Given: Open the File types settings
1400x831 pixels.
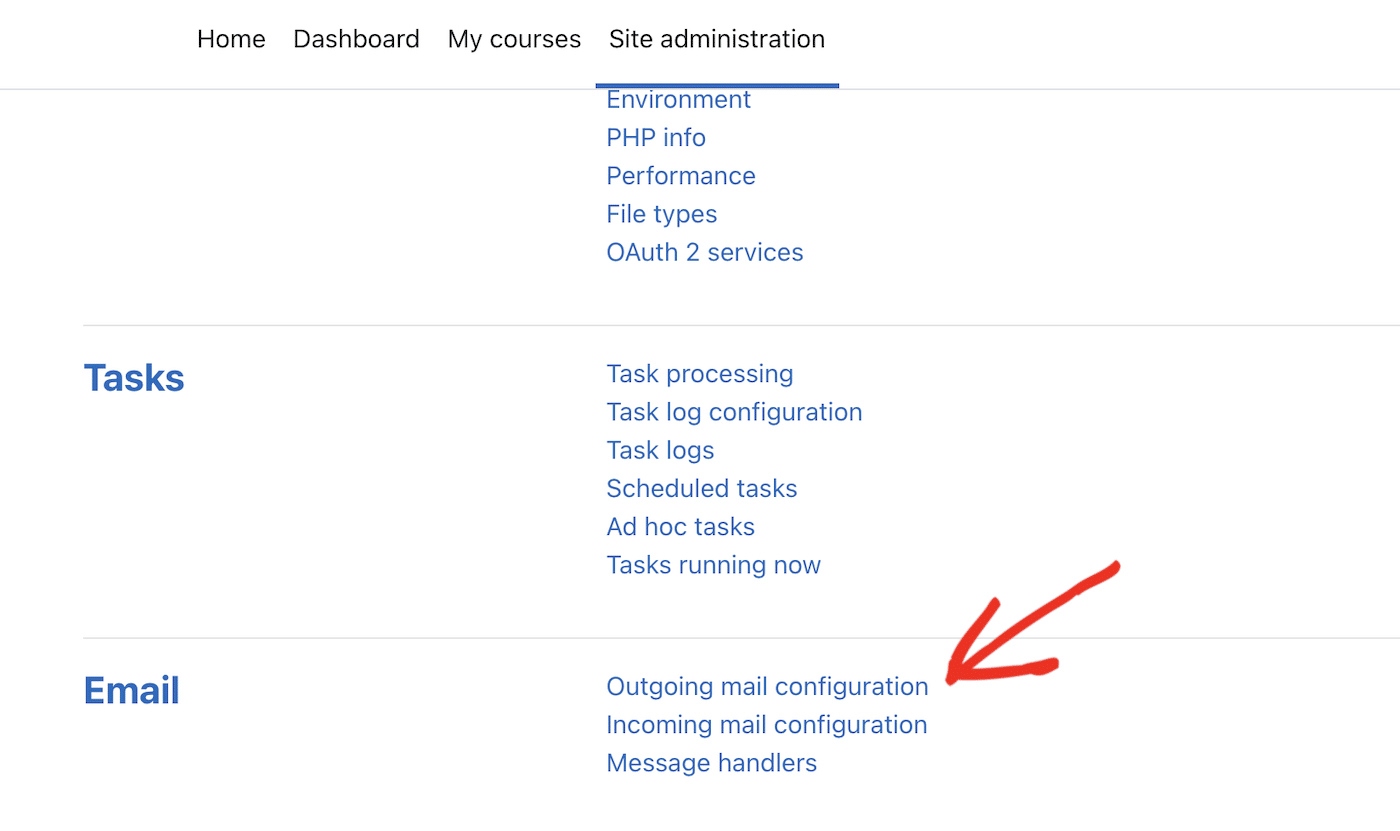Looking at the screenshot, I should [x=661, y=213].
